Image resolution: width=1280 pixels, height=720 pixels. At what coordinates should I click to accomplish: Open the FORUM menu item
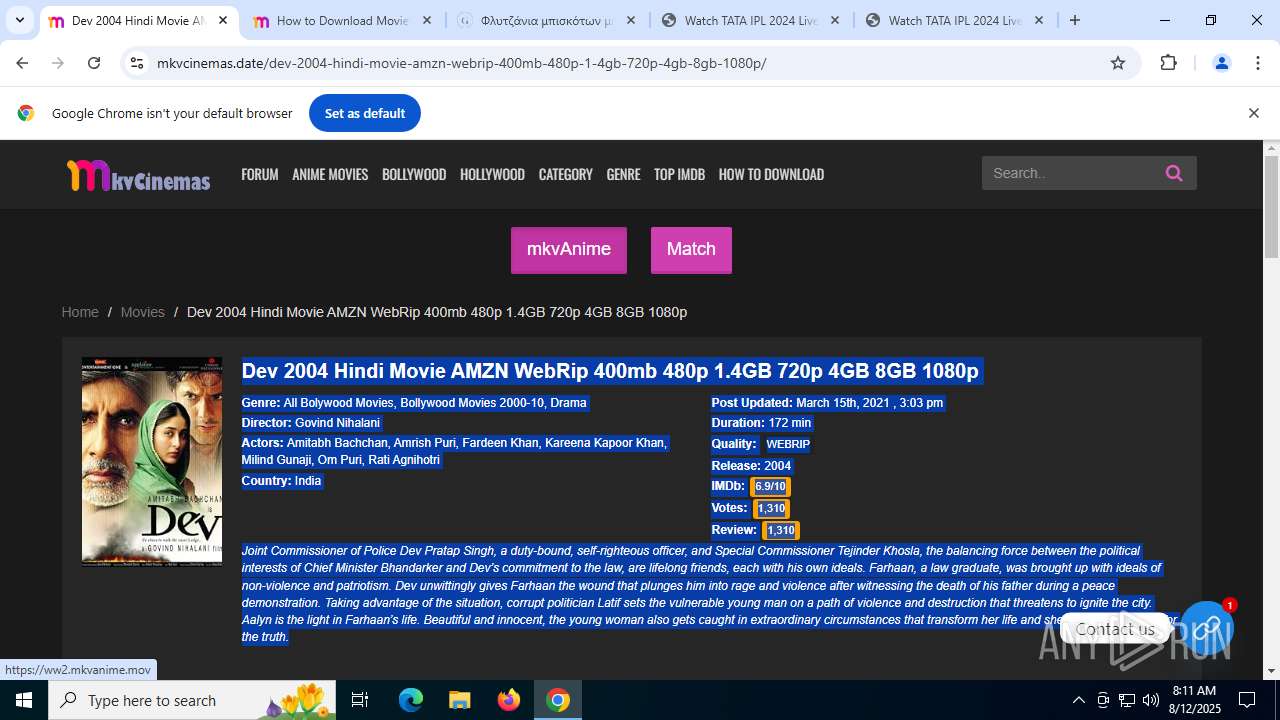(260, 174)
